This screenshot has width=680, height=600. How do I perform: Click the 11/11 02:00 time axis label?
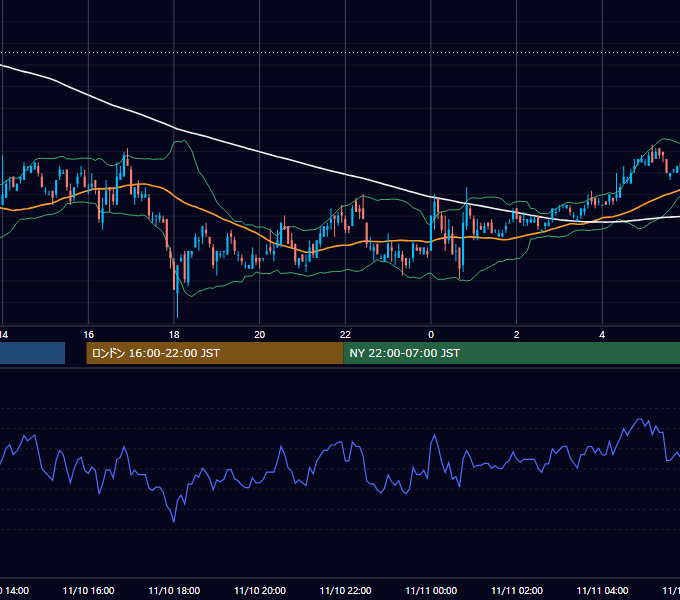pyautogui.click(x=517, y=590)
